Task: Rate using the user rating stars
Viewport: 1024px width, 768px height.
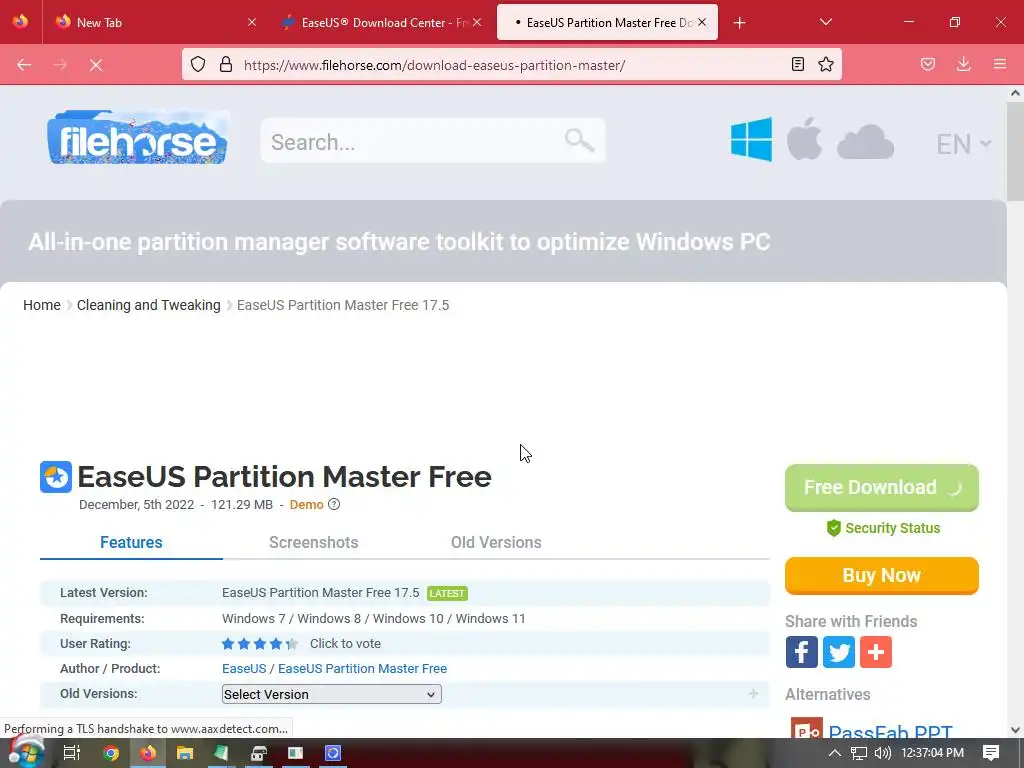Action: pos(260,644)
